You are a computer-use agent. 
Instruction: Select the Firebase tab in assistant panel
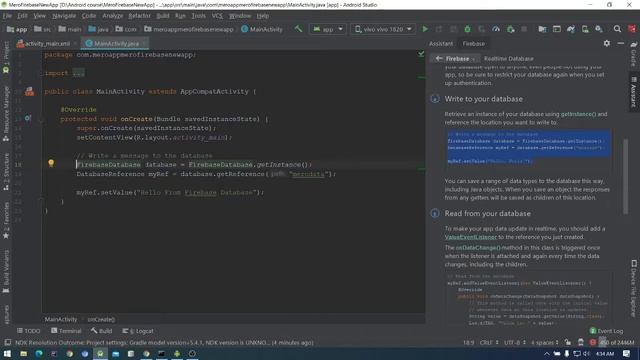click(473, 43)
